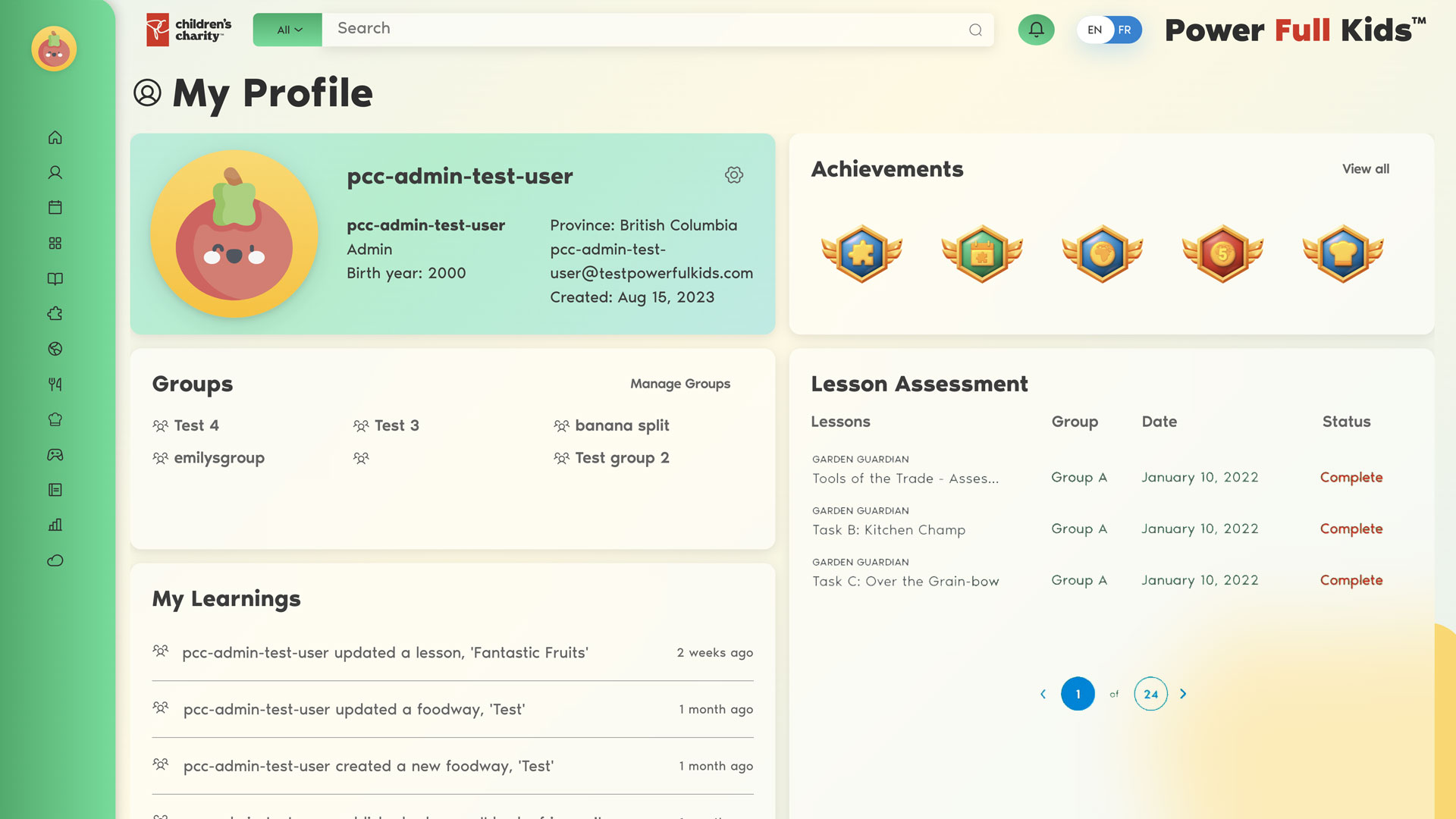
Task: Switch language to FR
Action: pyautogui.click(x=1125, y=30)
